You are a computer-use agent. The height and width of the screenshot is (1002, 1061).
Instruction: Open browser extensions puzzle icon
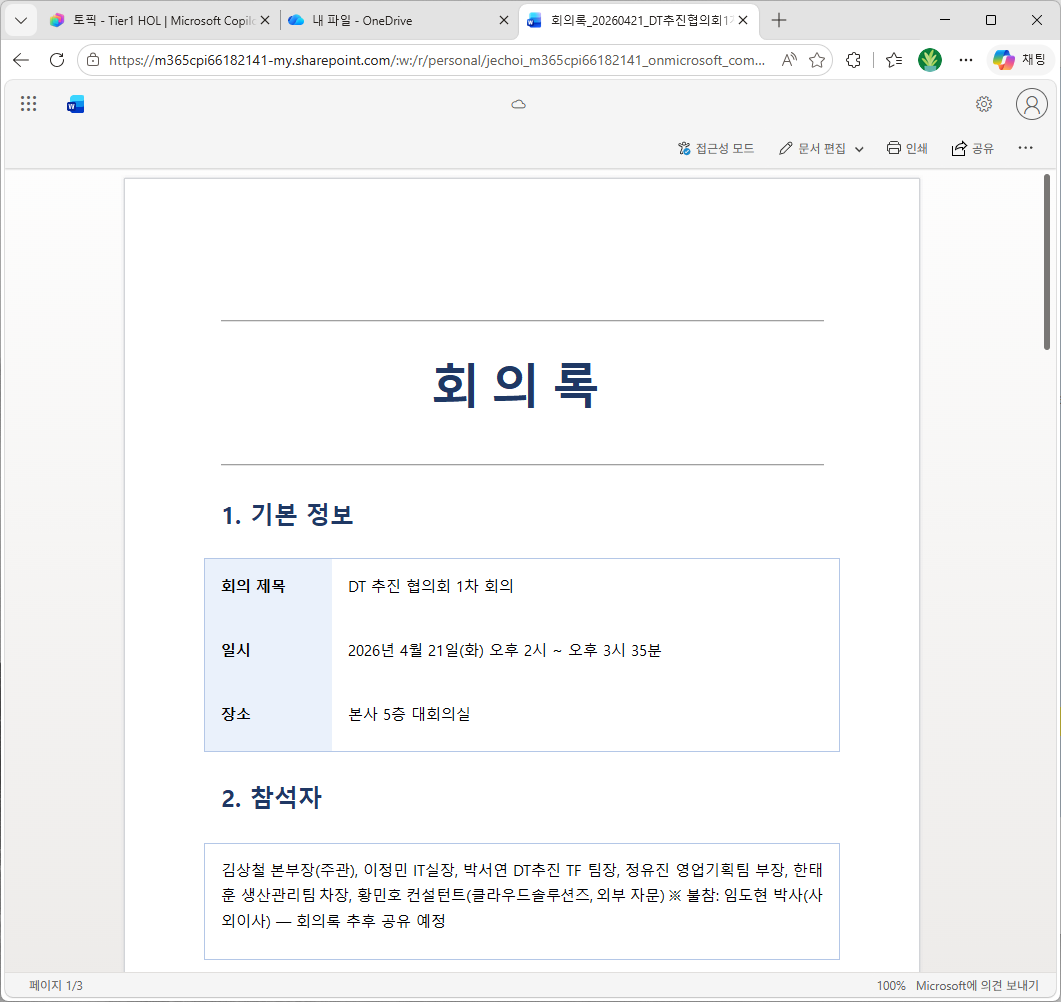pyautogui.click(x=853, y=60)
